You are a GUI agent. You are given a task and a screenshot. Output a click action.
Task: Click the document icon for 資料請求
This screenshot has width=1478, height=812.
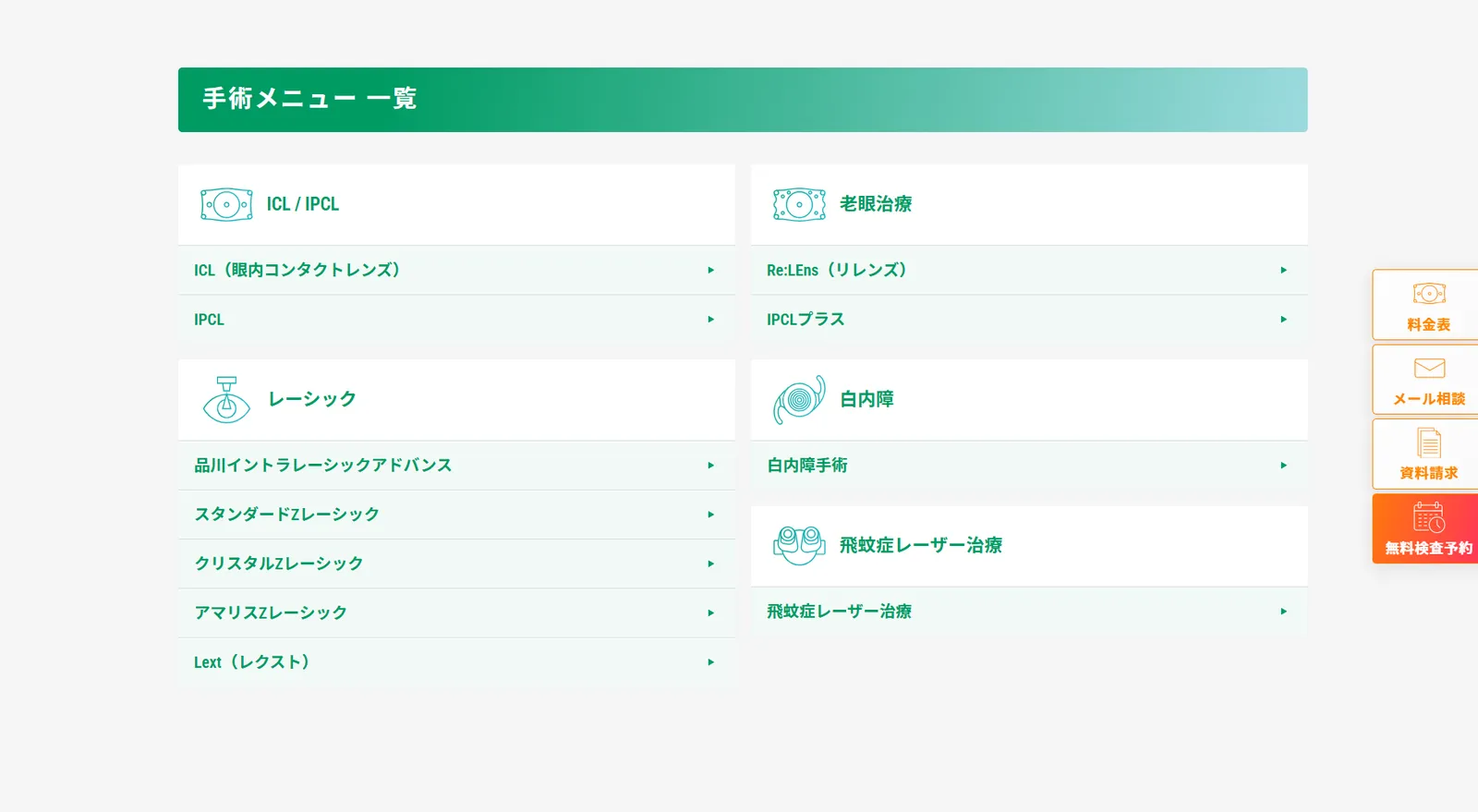click(1429, 442)
